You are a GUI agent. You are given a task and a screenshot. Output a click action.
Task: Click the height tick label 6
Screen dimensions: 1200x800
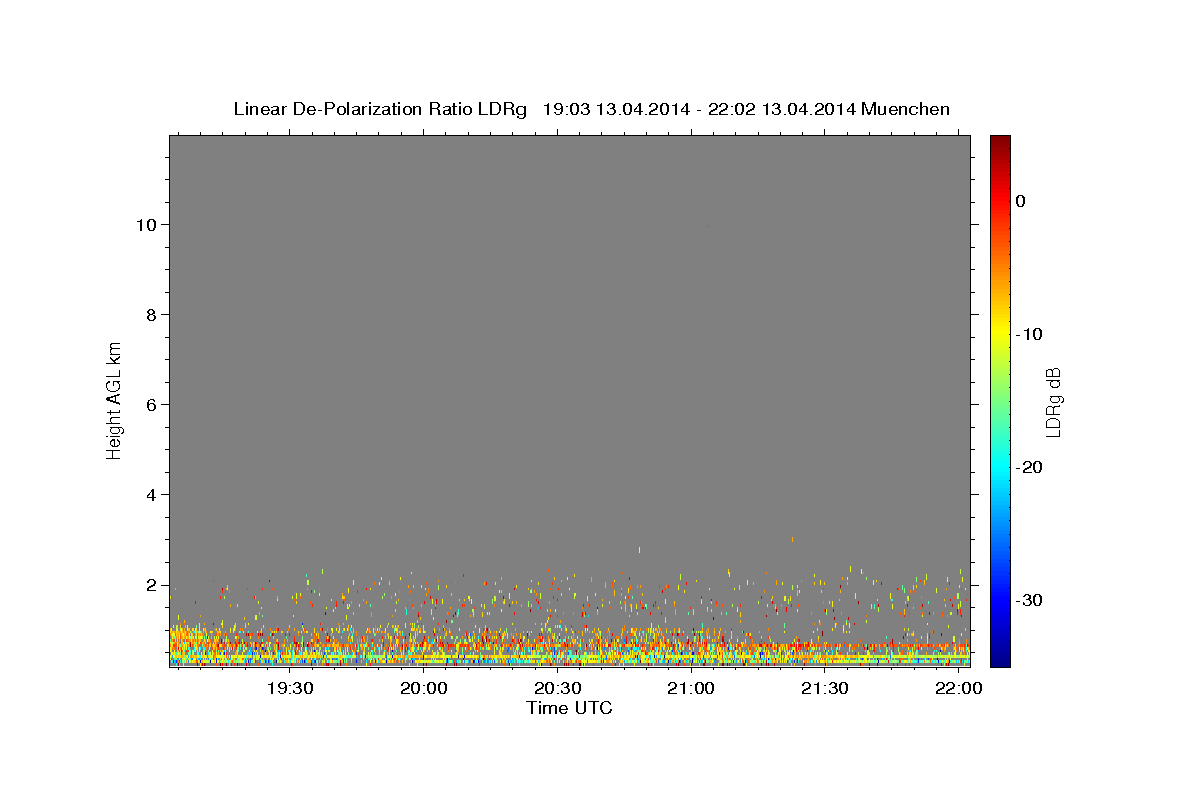click(151, 405)
